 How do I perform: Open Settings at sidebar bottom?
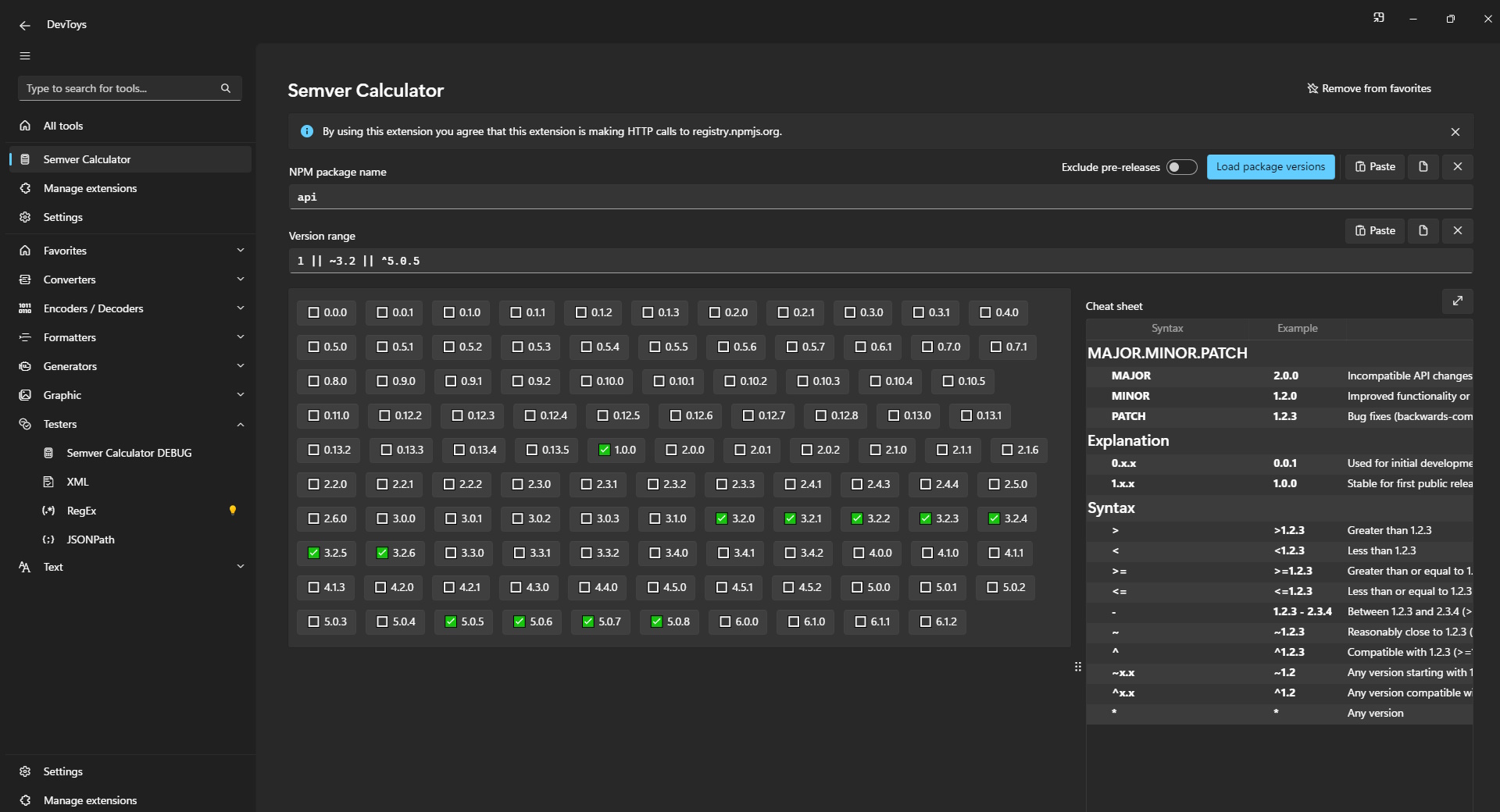[x=130, y=771]
